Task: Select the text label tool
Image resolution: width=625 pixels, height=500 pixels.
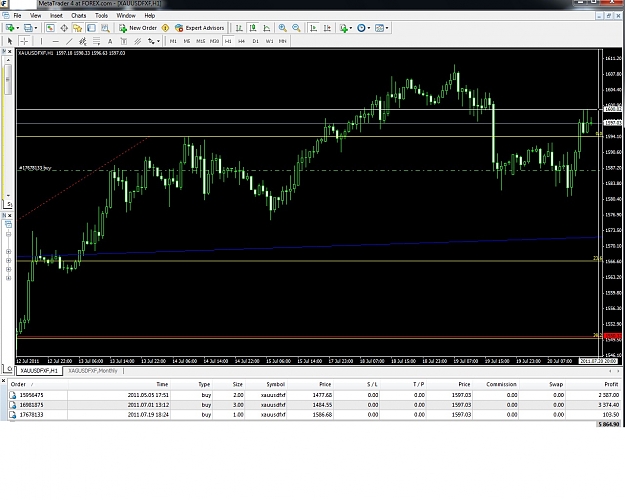Action: tap(124, 41)
